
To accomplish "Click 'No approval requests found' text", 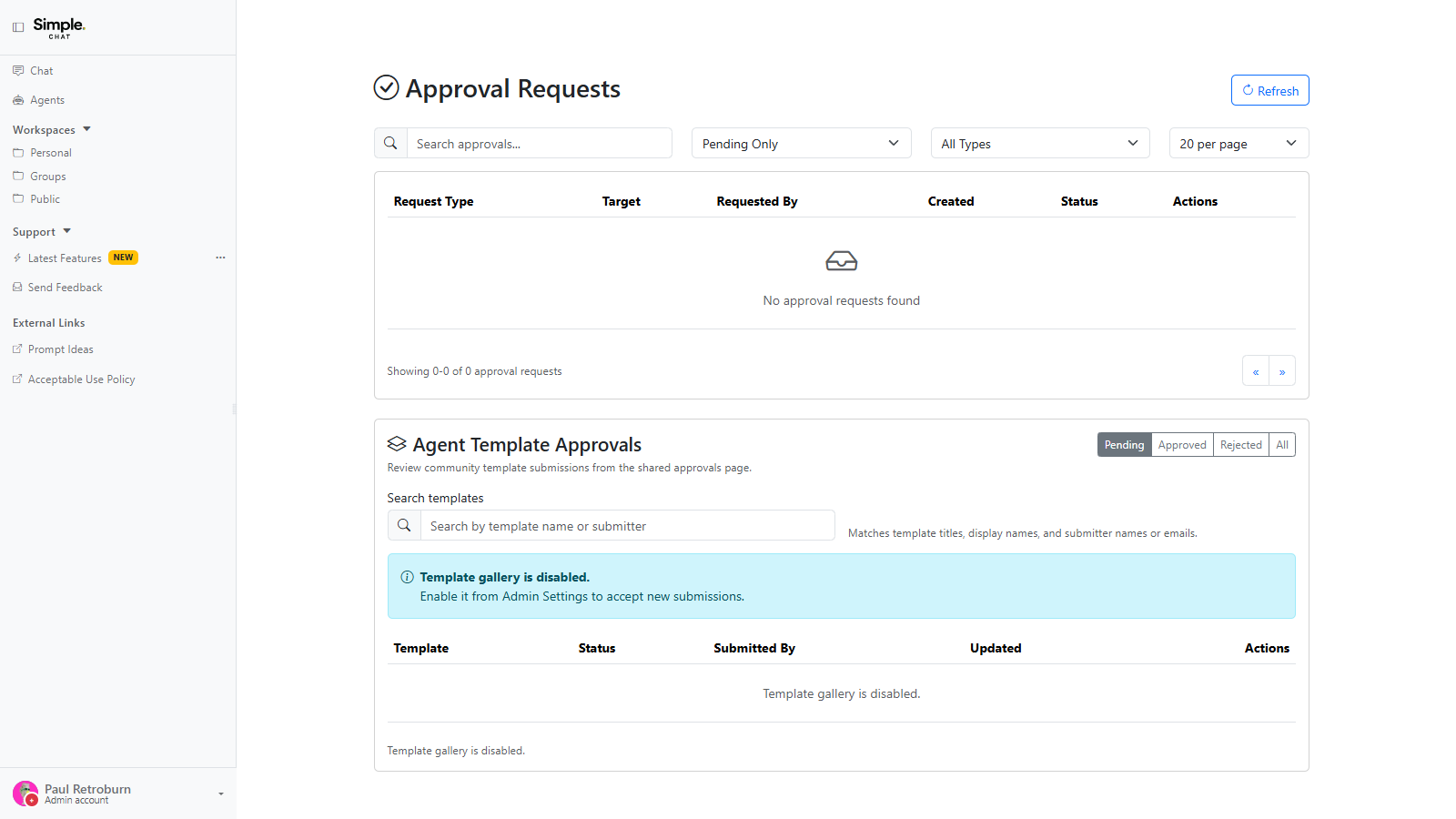I will [842, 300].
